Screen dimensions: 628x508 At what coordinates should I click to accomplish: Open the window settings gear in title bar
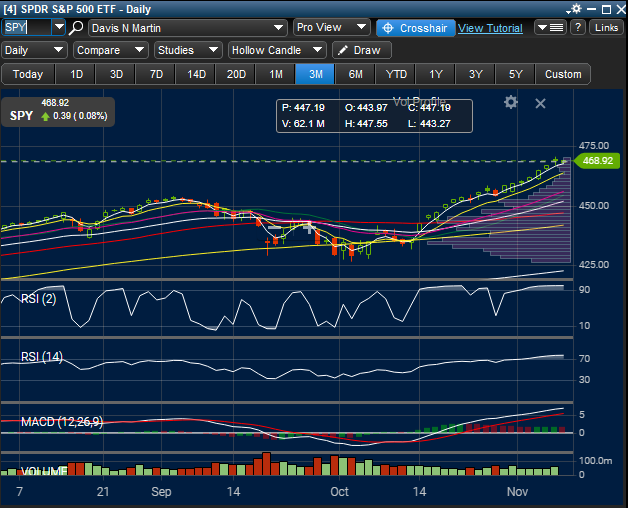[x=575, y=9]
